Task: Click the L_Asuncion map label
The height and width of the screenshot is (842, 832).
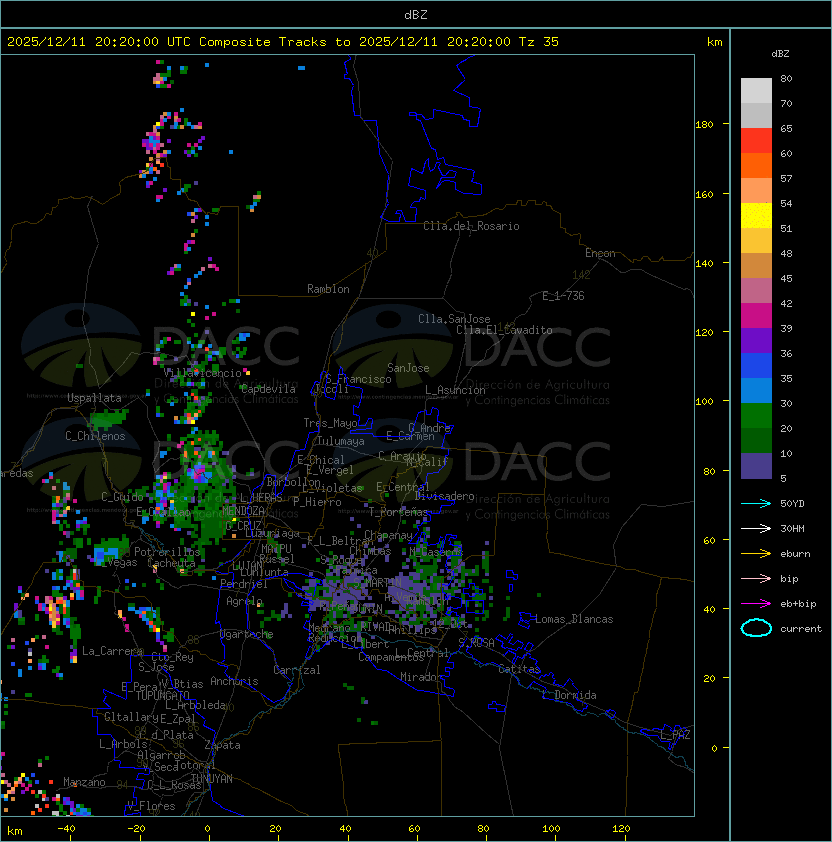Action: point(455,390)
